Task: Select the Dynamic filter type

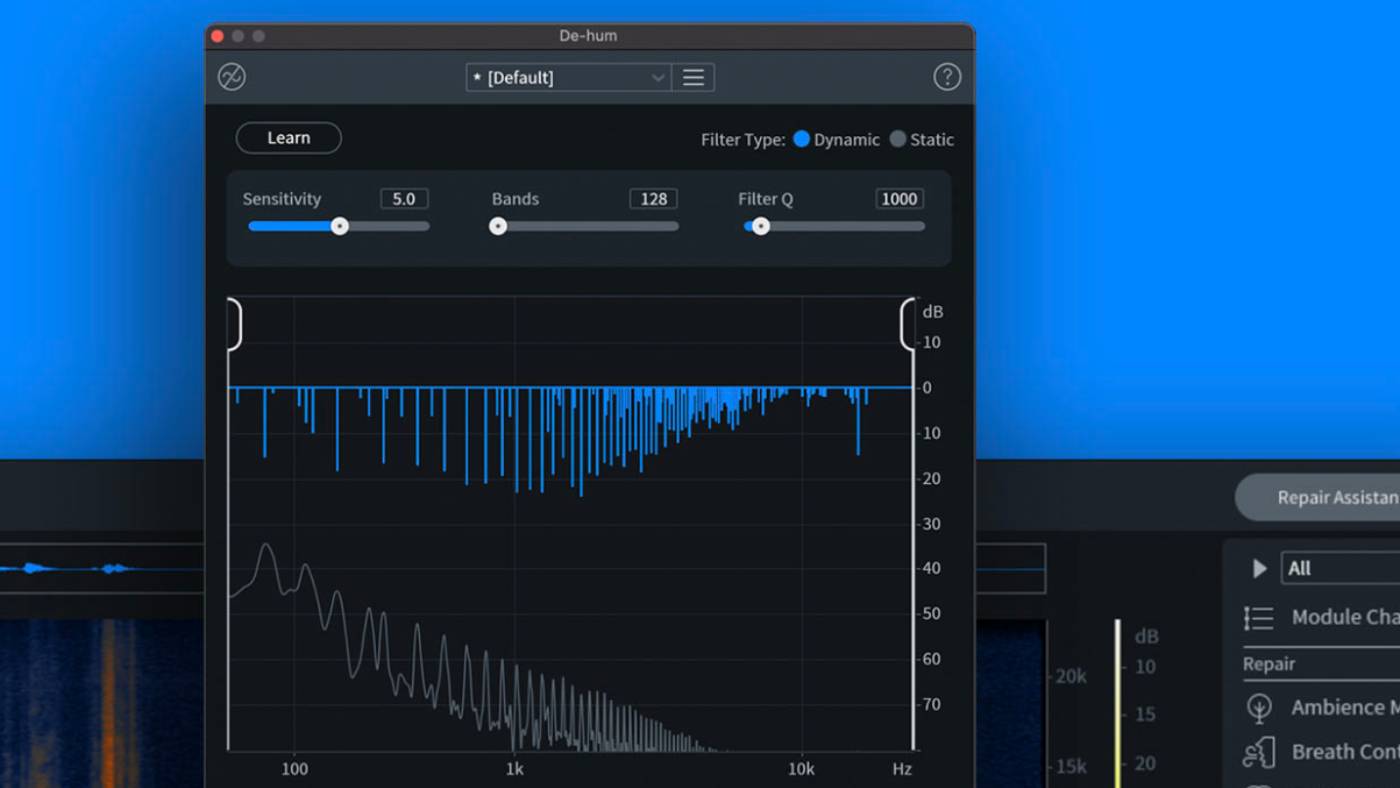Action: (801, 139)
